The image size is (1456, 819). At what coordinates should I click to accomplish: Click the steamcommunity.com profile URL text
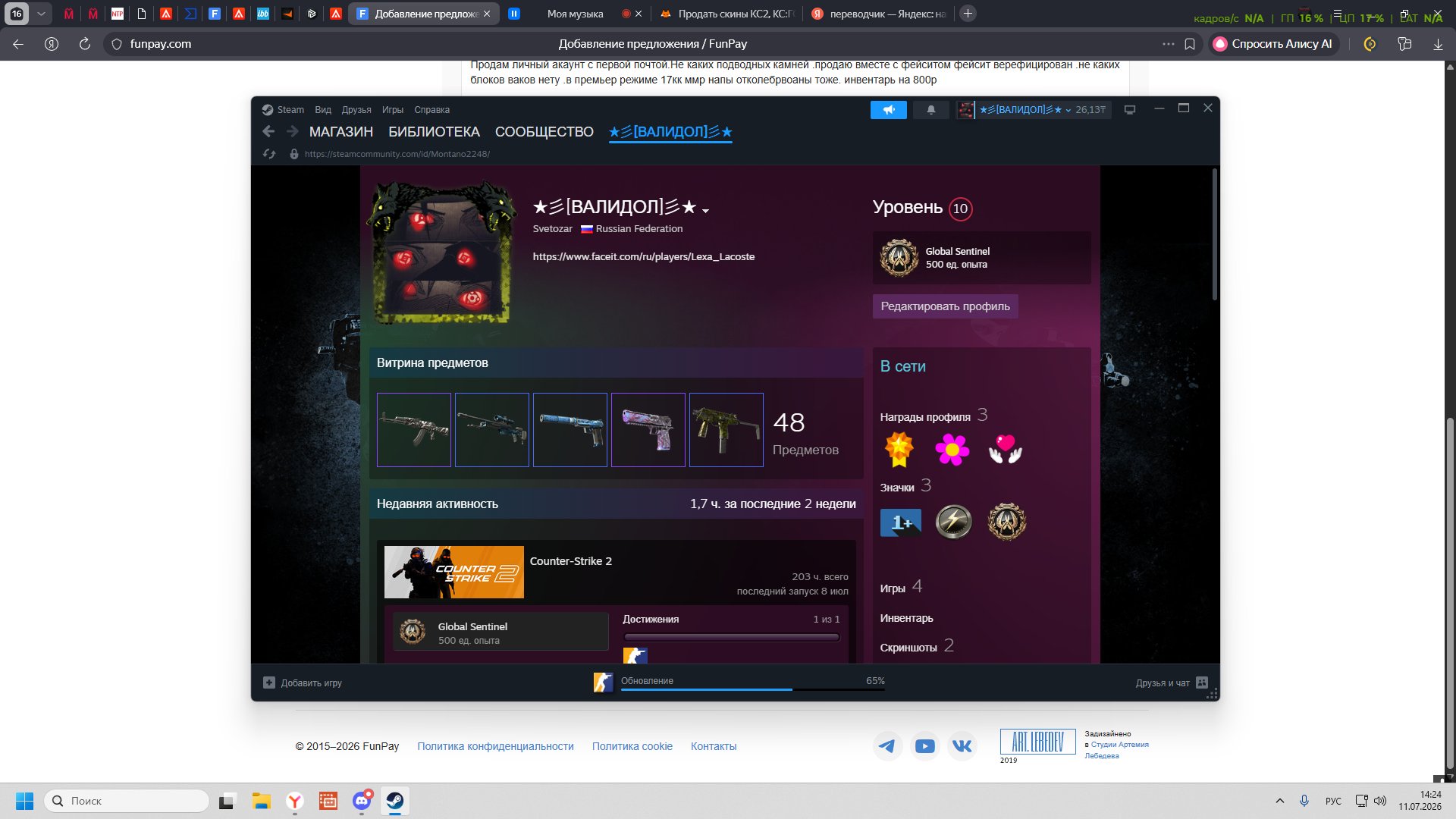(397, 154)
